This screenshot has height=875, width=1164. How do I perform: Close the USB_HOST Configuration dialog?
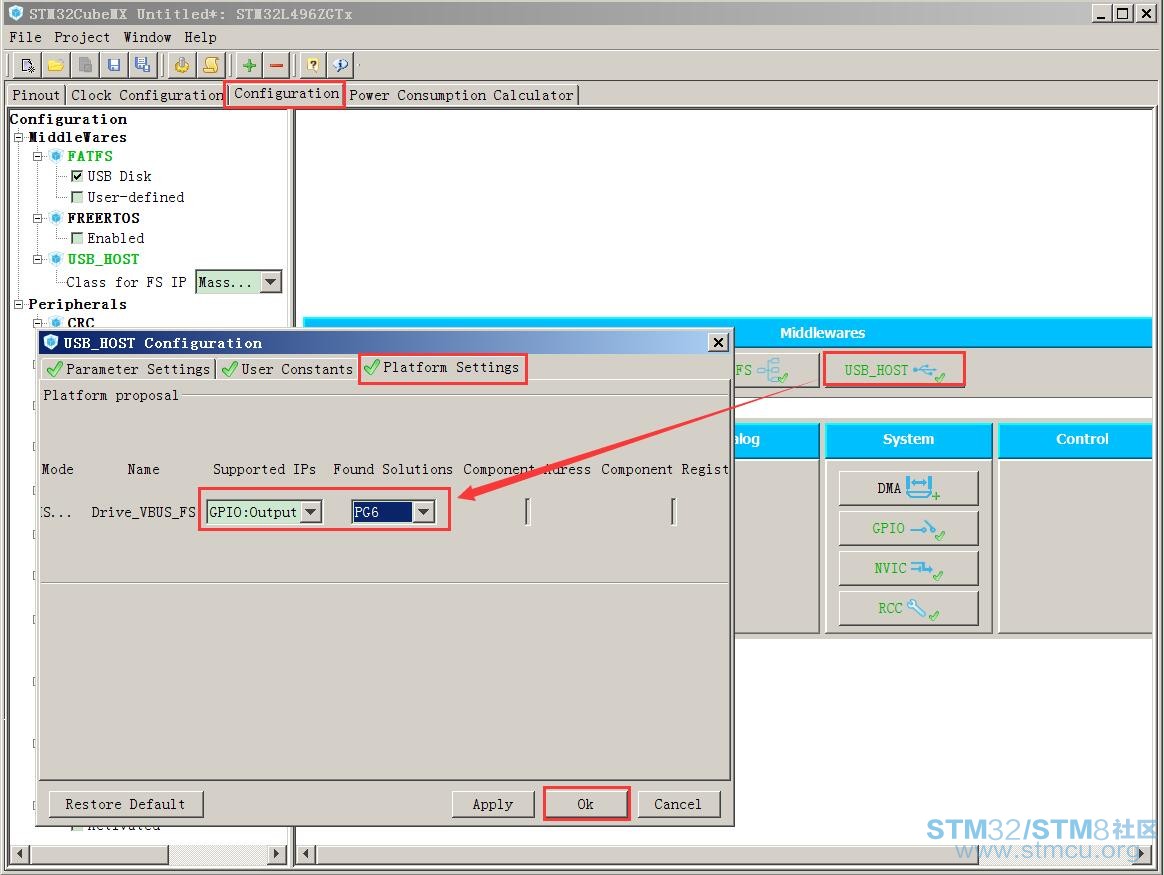tap(718, 342)
